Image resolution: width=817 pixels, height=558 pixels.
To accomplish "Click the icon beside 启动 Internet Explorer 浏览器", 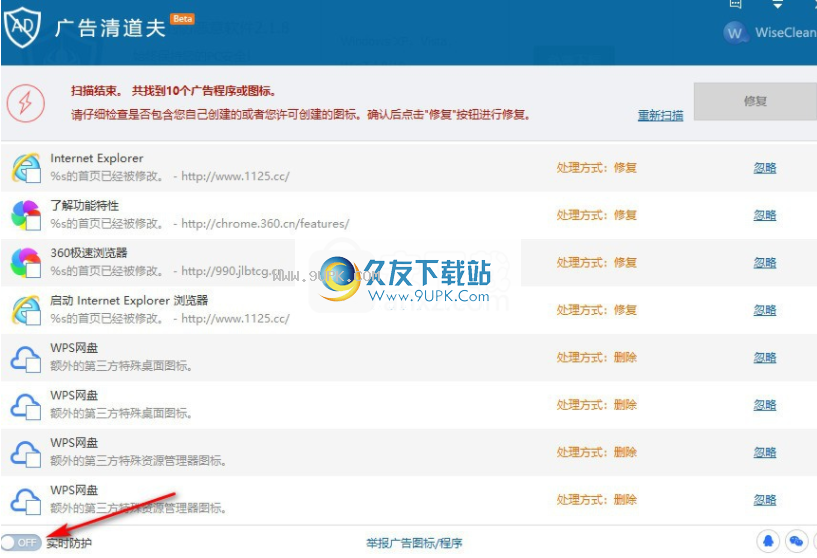I will click(x=26, y=310).
